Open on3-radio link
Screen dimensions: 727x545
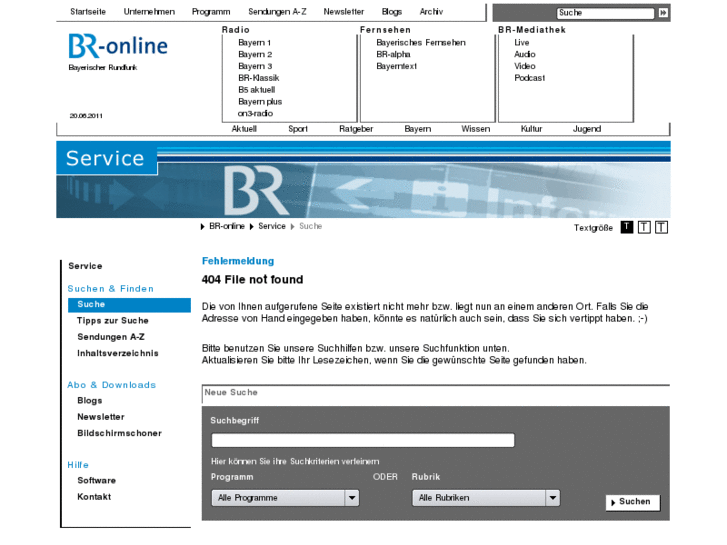pyautogui.click(x=255, y=114)
